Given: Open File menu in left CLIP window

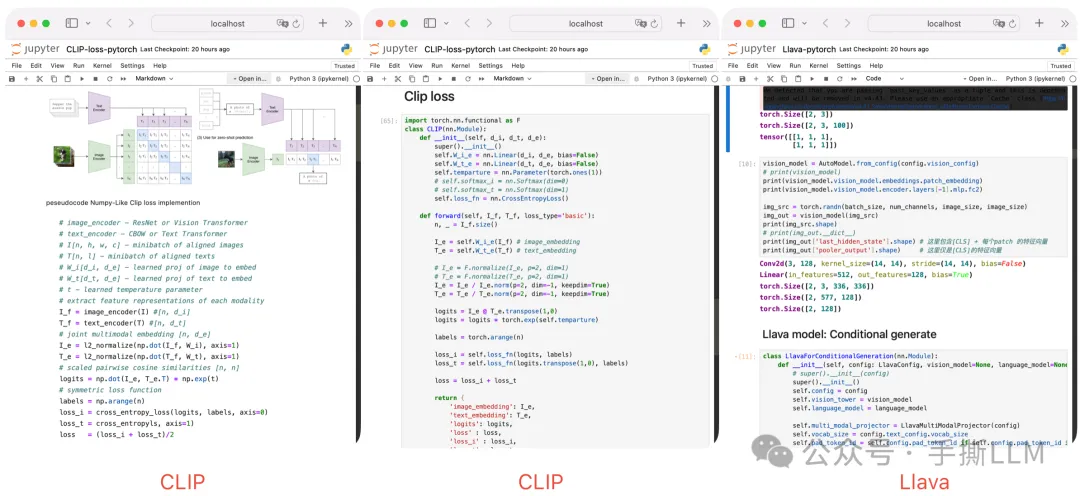Looking at the screenshot, I should pyautogui.click(x=17, y=65).
